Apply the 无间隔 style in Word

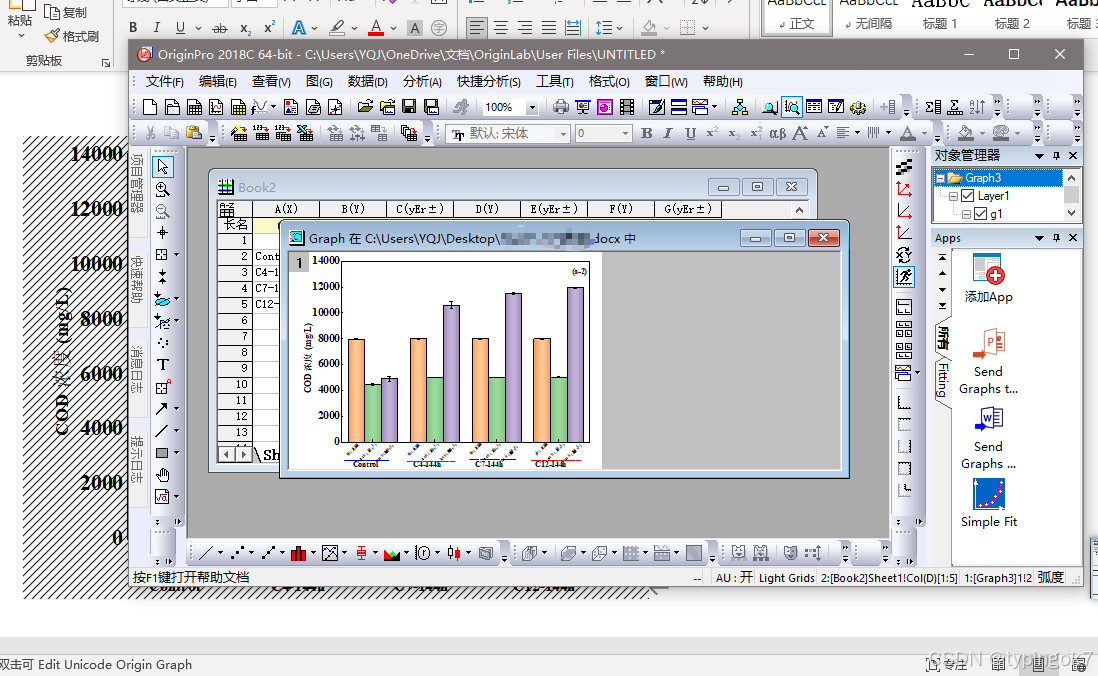[x=868, y=15]
